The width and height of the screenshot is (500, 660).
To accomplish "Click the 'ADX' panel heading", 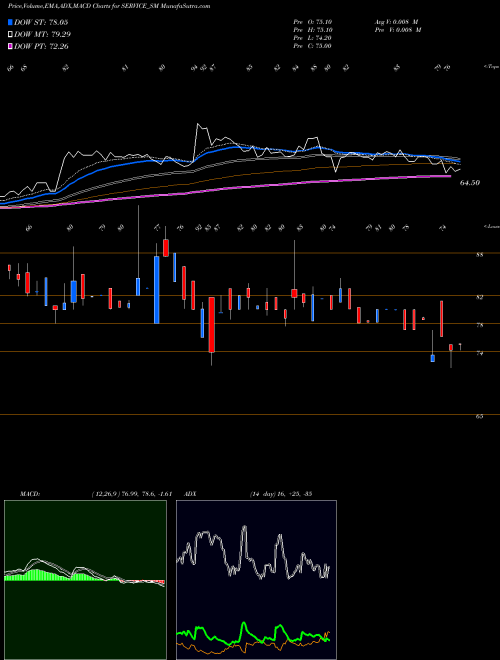I will (x=190, y=494).
